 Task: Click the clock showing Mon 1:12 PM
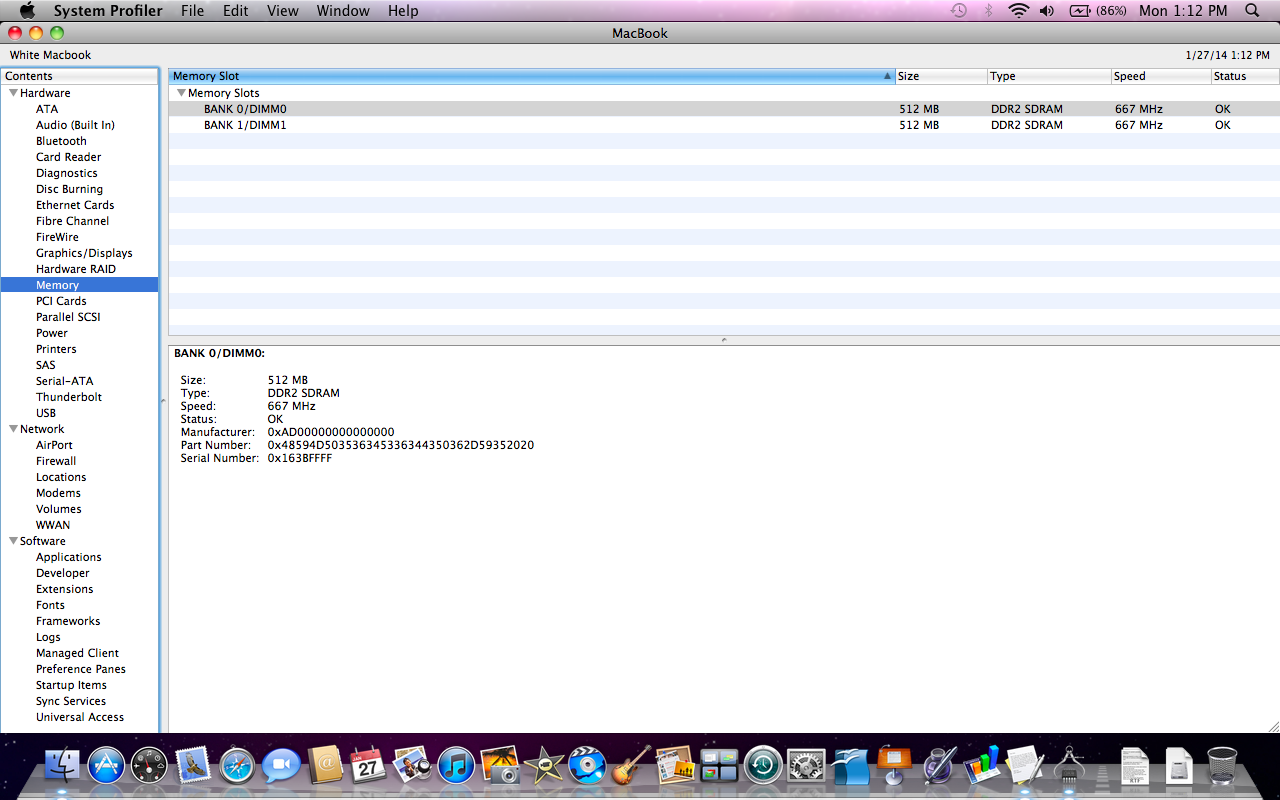pos(1183,11)
